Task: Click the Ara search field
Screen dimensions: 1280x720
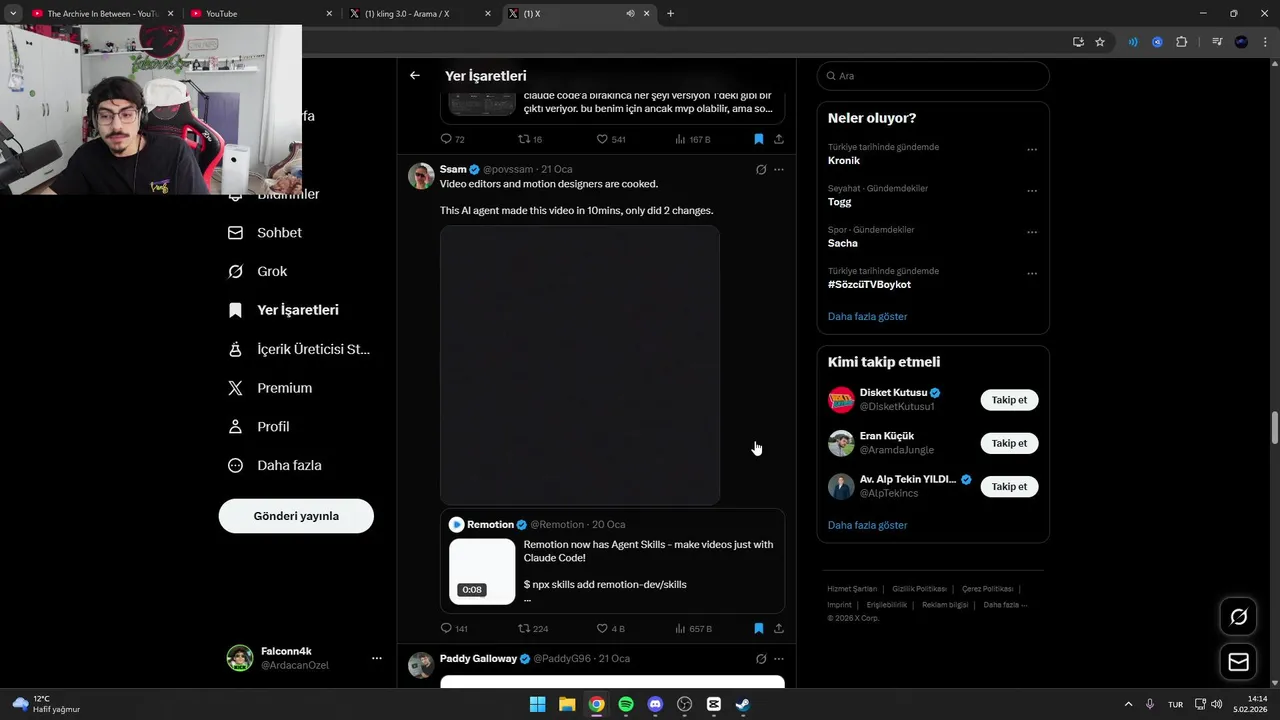Action: point(933,76)
